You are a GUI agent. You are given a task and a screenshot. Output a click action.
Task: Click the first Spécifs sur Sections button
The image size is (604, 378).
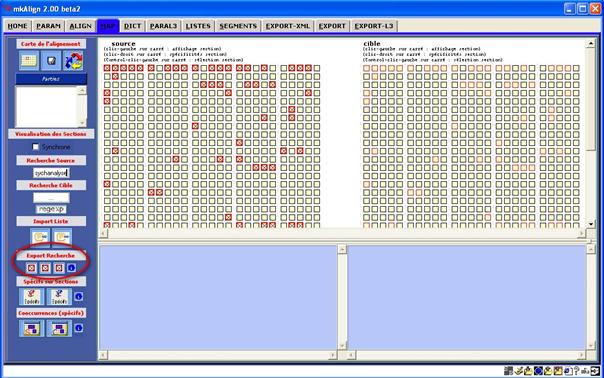(x=32, y=297)
